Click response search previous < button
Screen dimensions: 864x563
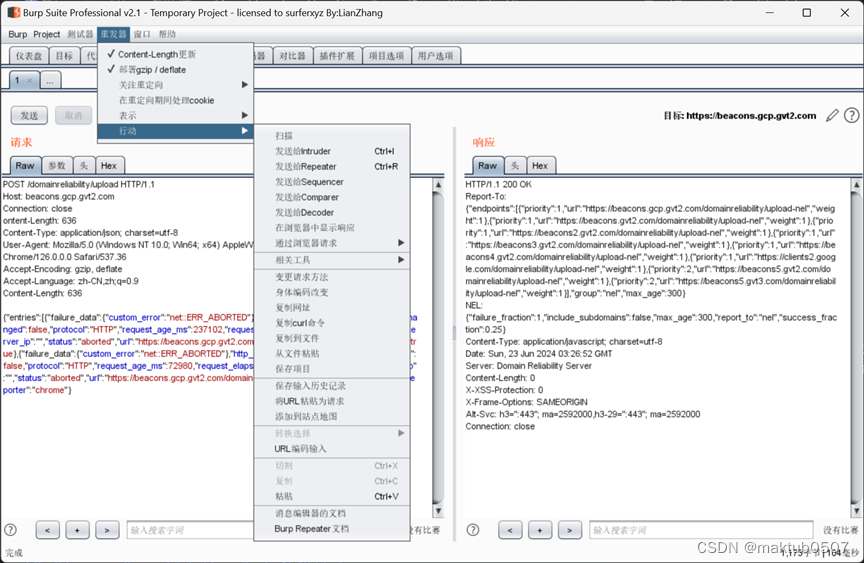[510, 530]
